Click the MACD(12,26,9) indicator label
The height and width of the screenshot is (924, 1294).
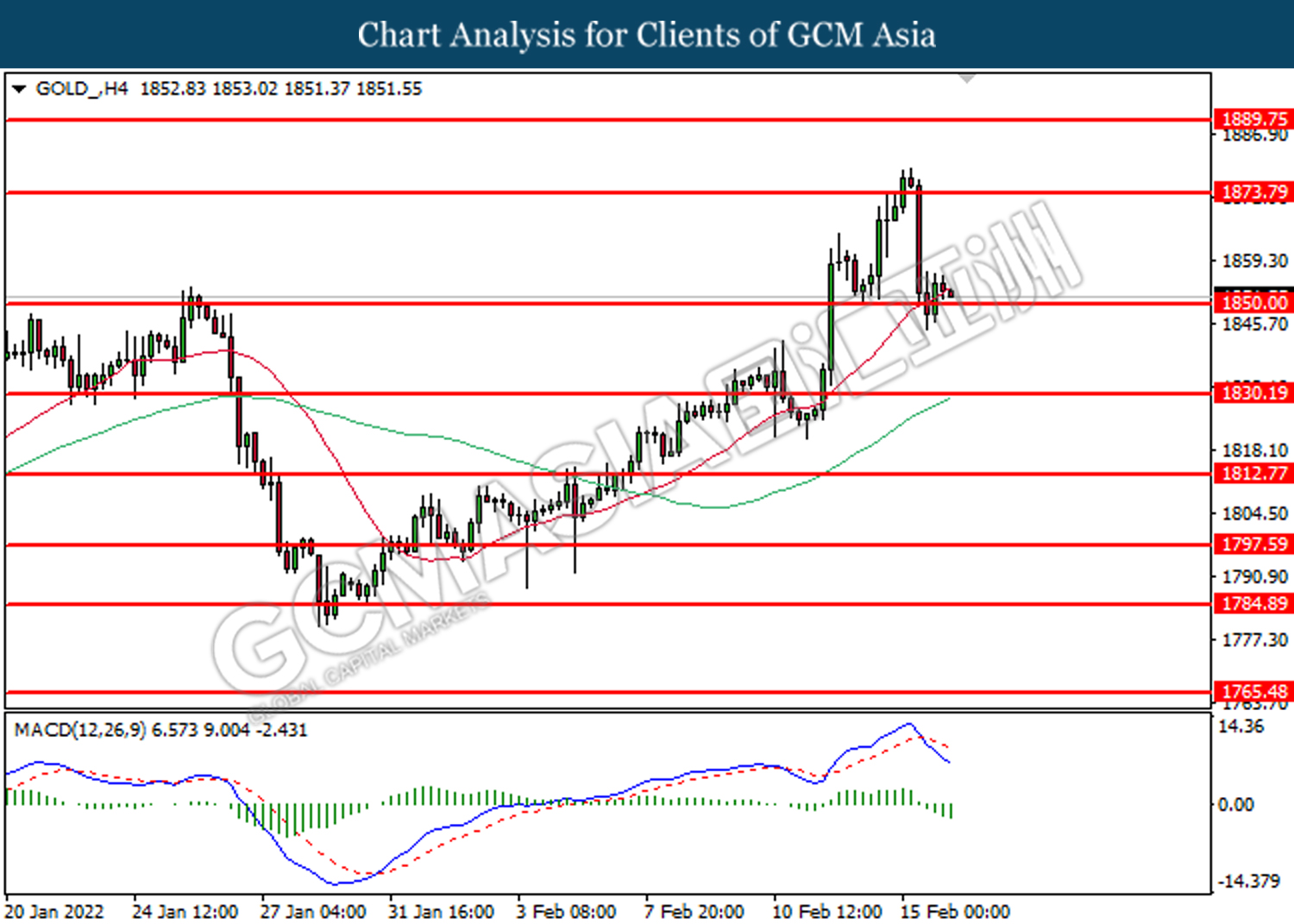click(80, 730)
